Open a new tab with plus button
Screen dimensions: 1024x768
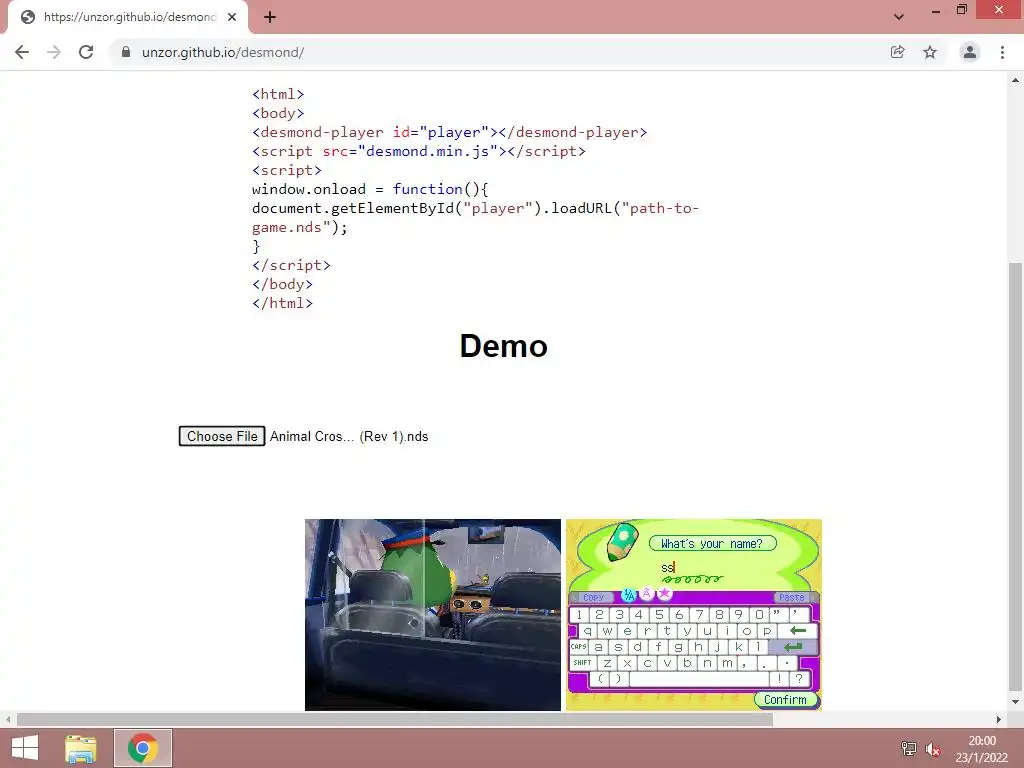[270, 17]
